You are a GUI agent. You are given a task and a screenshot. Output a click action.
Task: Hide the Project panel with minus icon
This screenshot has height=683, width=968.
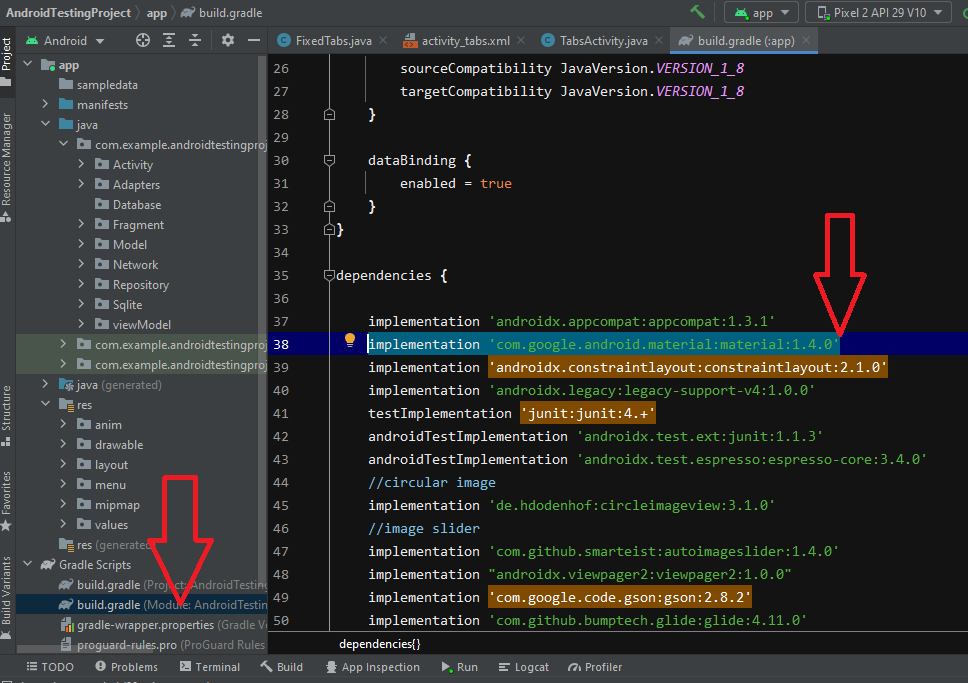[x=254, y=41]
